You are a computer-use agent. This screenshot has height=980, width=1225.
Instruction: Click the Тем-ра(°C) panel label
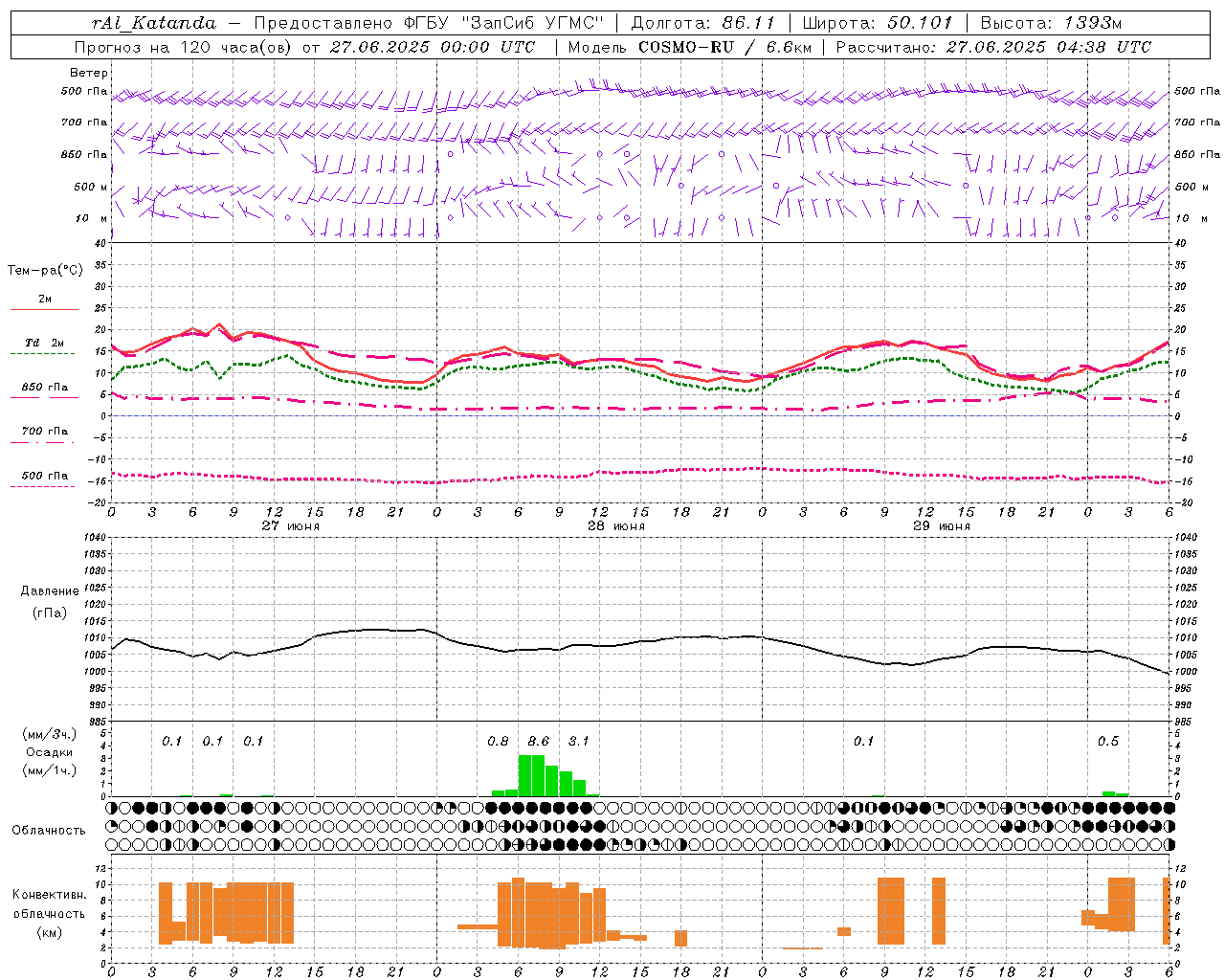45,271
